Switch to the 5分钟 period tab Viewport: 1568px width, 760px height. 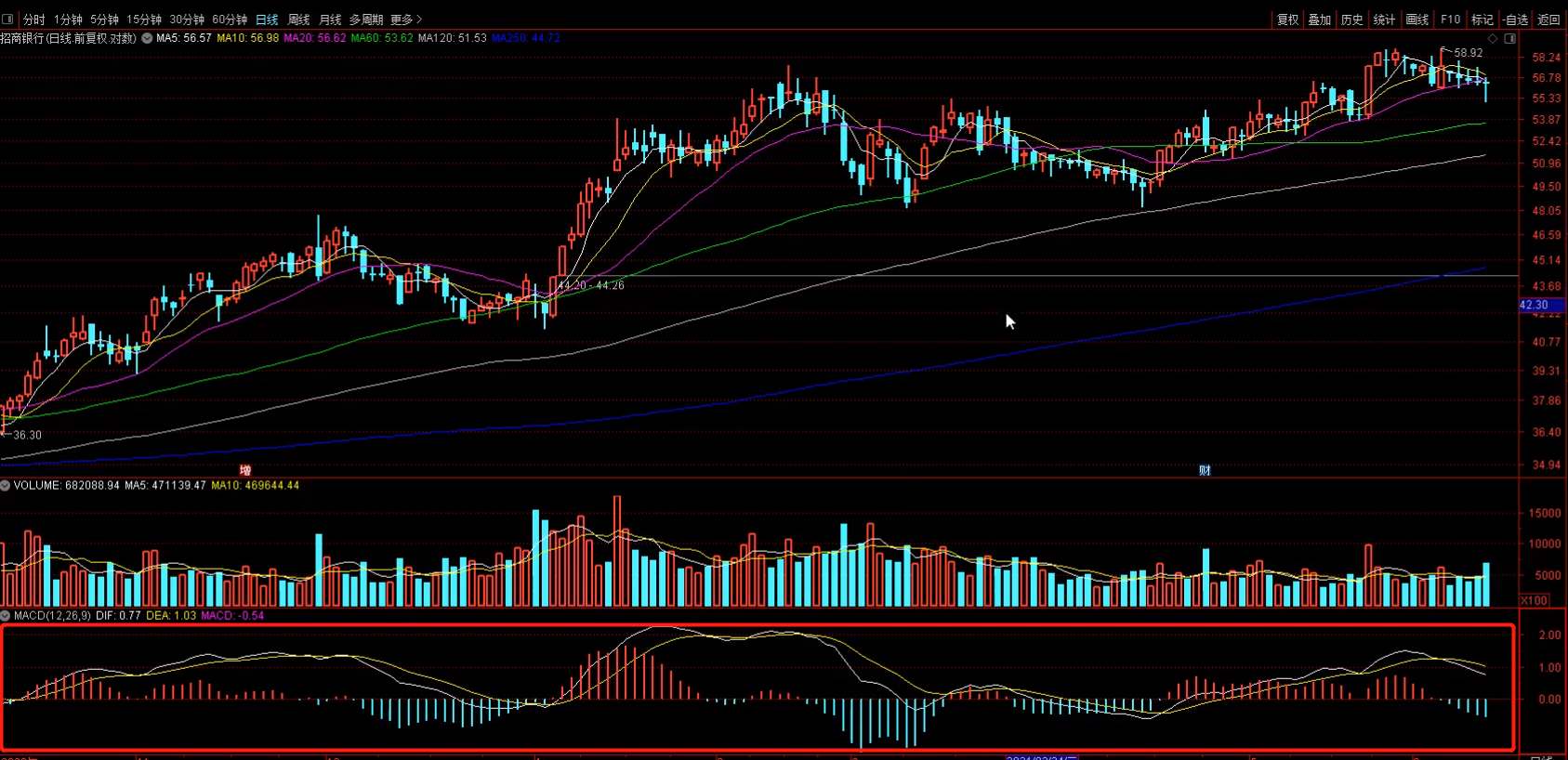(104, 20)
